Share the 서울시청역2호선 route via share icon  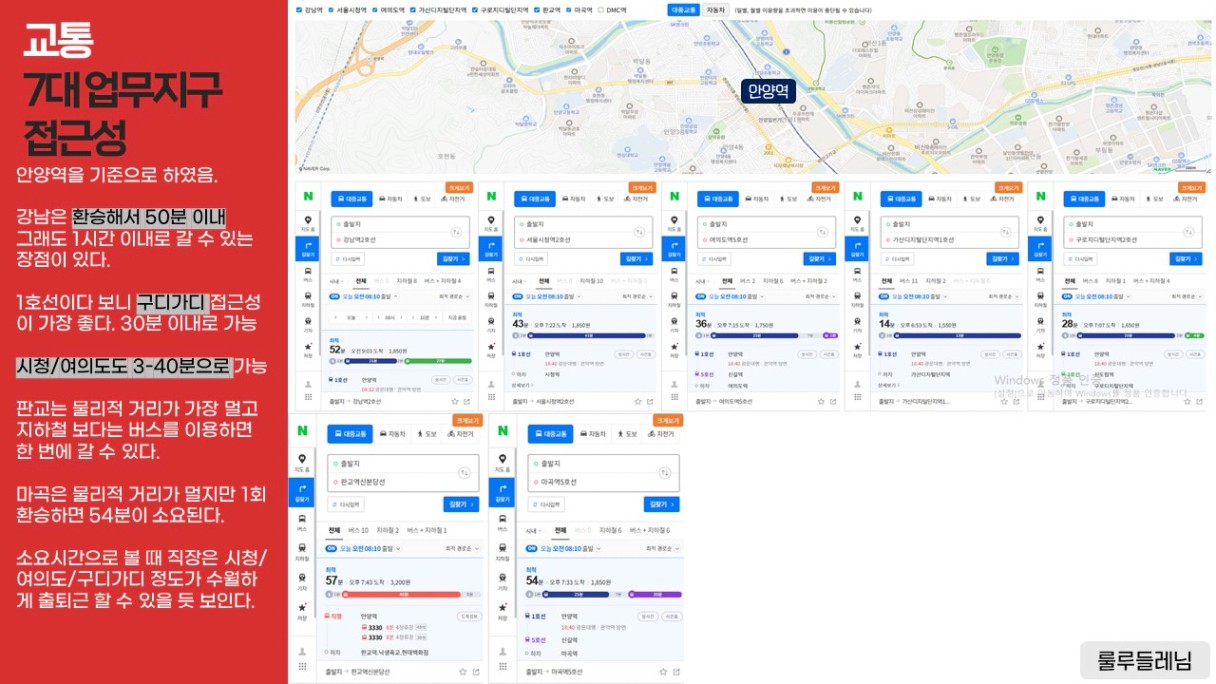pyautogui.click(x=650, y=401)
